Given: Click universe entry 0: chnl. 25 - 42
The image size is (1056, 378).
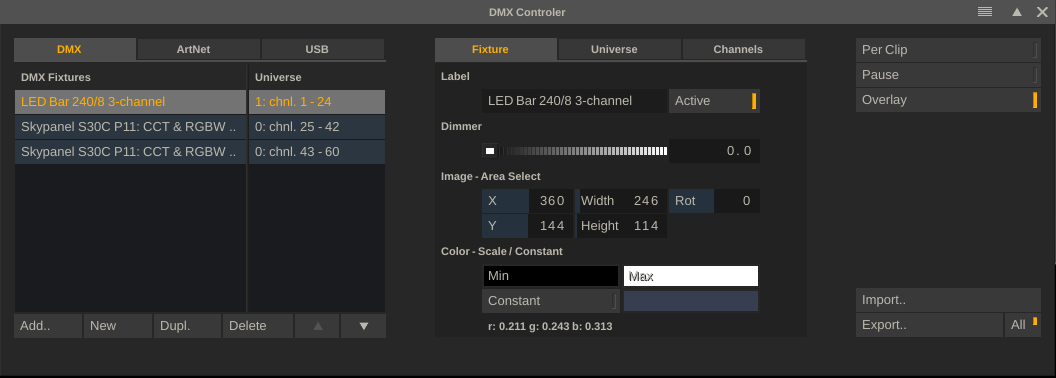Looking at the screenshot, I should point(317,127).
